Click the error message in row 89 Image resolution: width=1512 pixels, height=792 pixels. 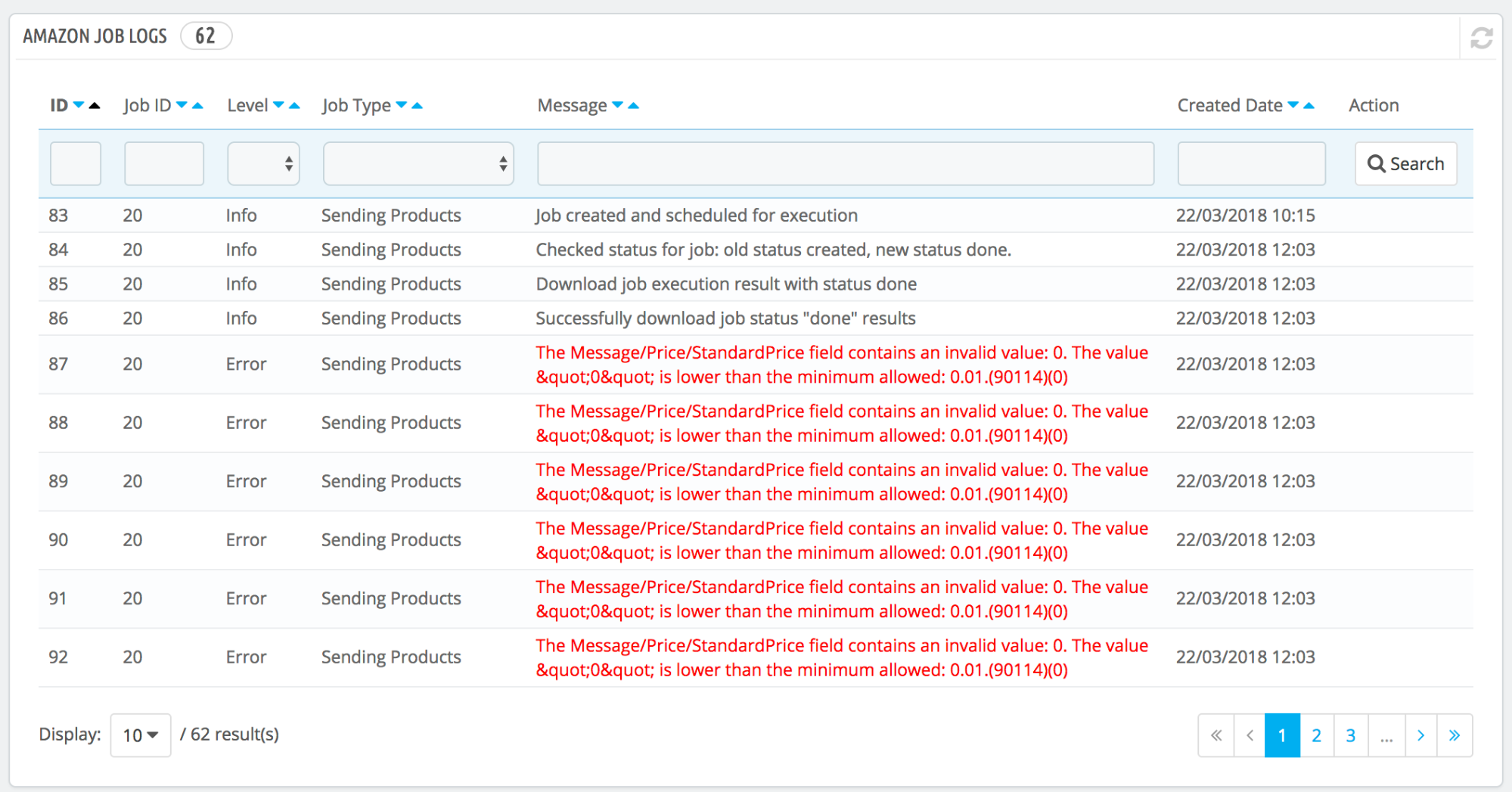coord(842,482)
